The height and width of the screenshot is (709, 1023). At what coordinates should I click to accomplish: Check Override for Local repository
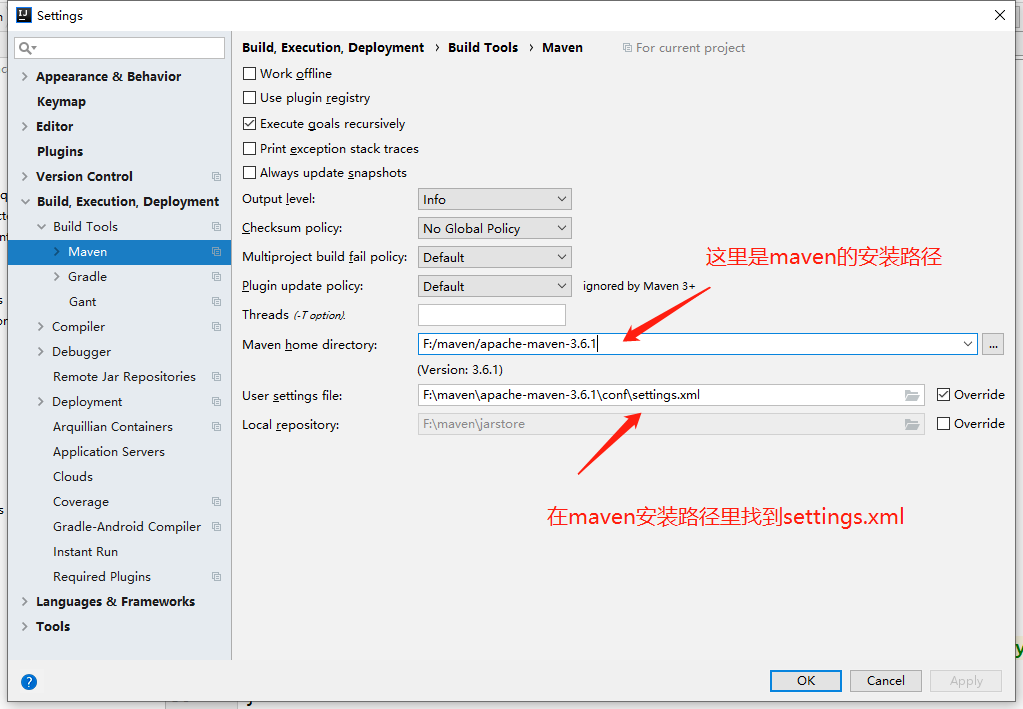click(x=943, y=424)
